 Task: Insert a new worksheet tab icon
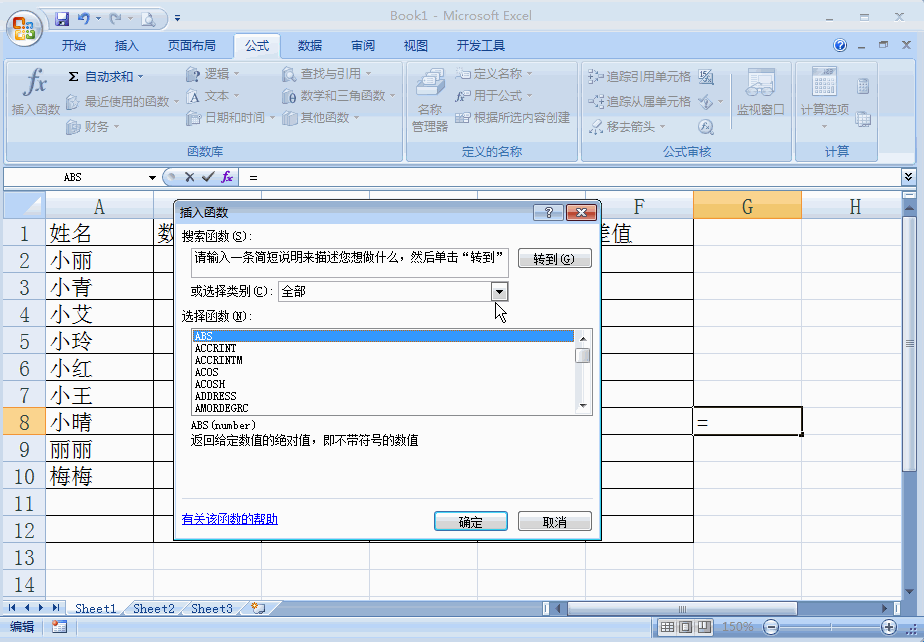[x=258, y=608]
